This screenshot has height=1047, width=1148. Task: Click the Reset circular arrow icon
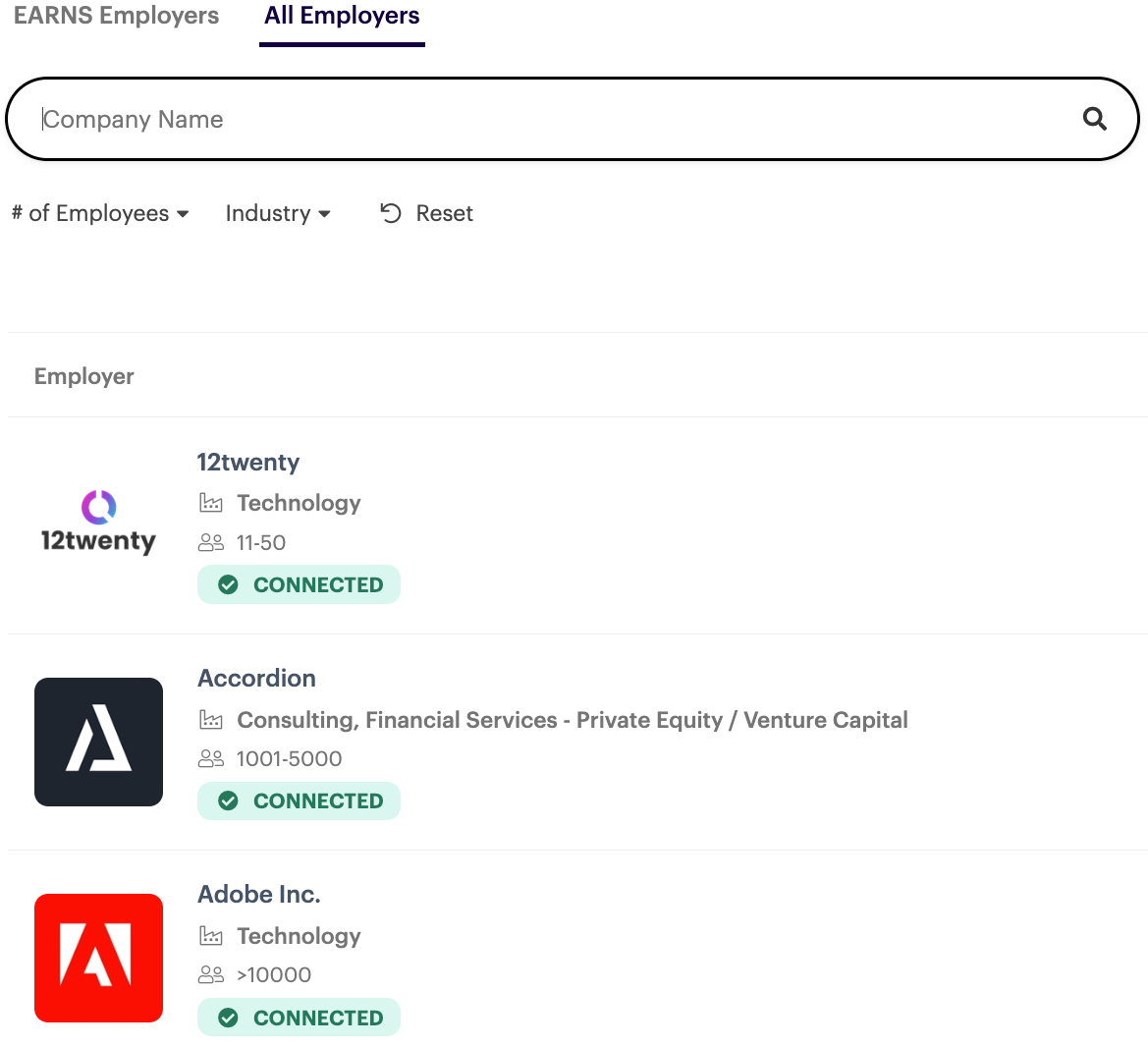(391, 213)
